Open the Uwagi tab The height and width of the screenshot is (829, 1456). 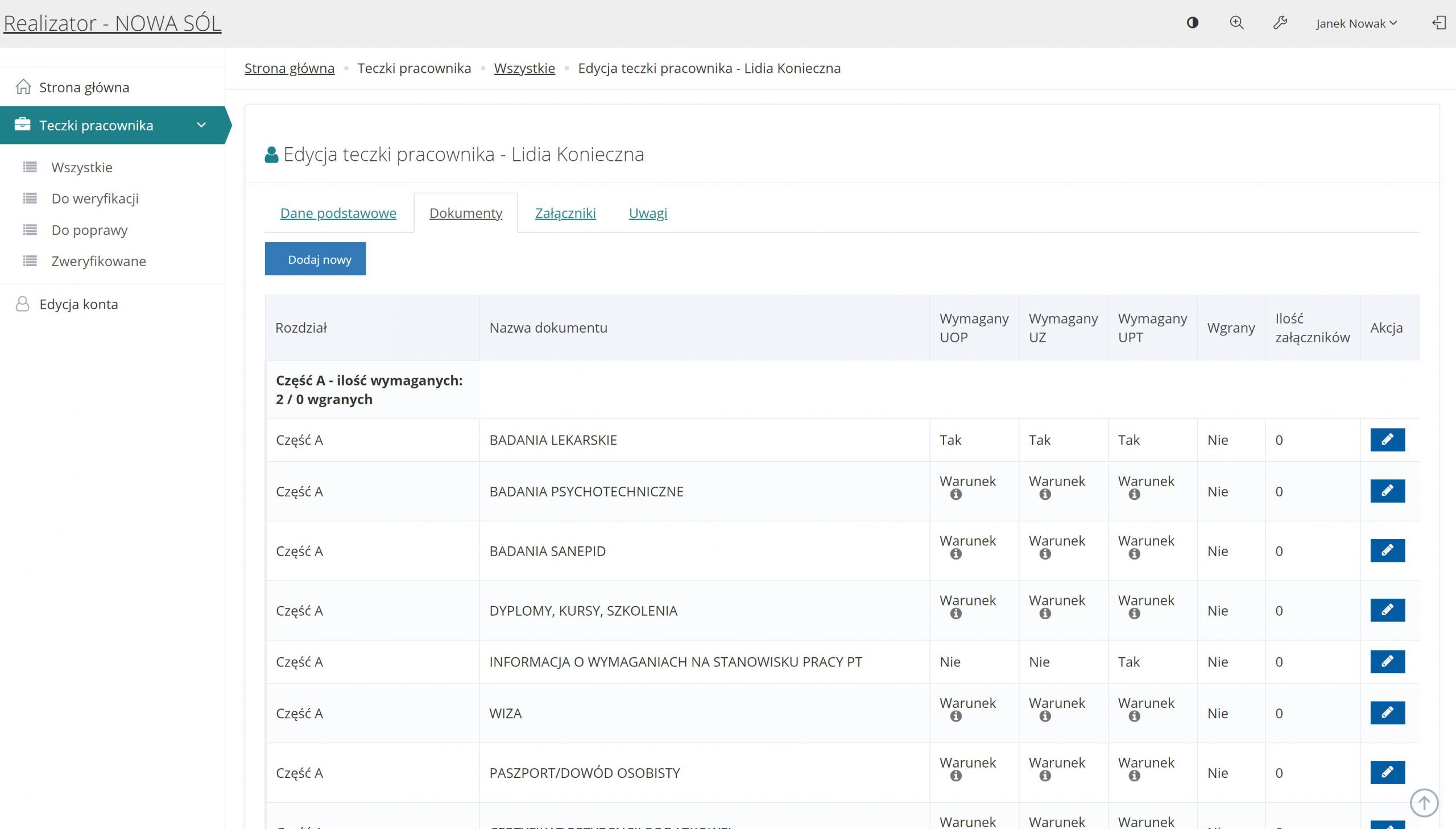(x=647, y=213)
